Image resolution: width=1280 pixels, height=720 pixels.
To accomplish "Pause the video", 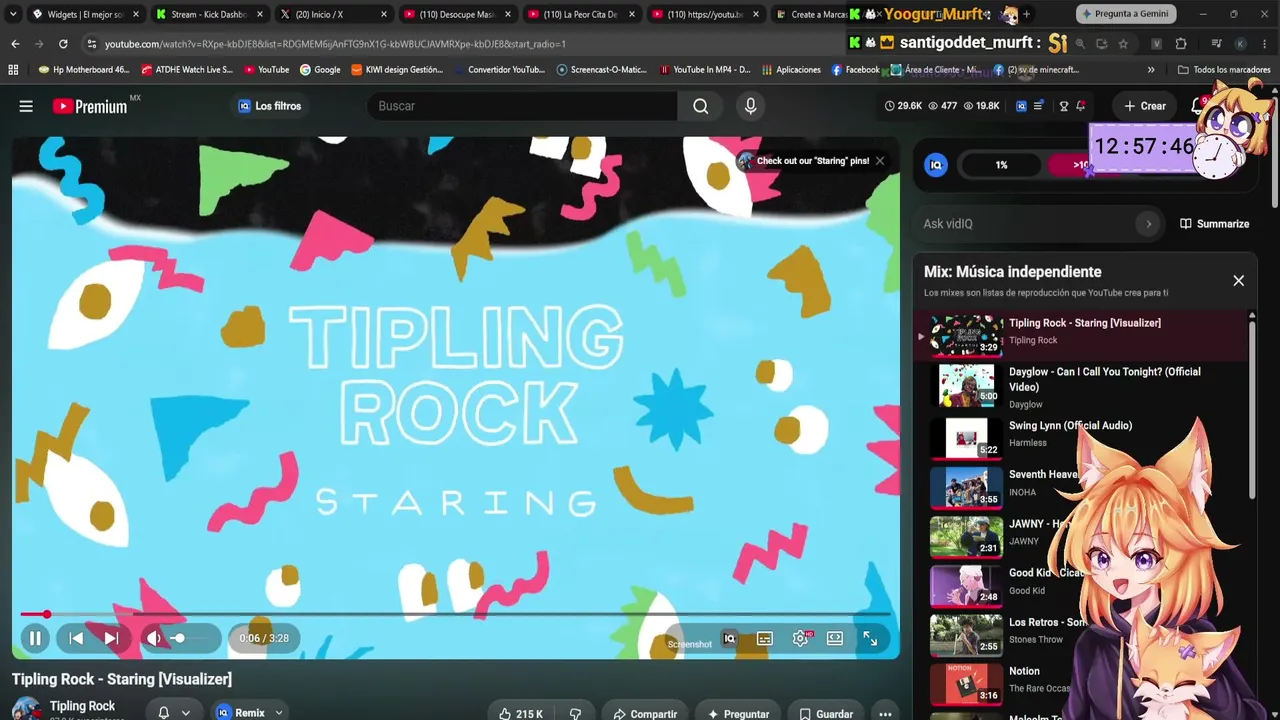I will (x=35, y=638).
